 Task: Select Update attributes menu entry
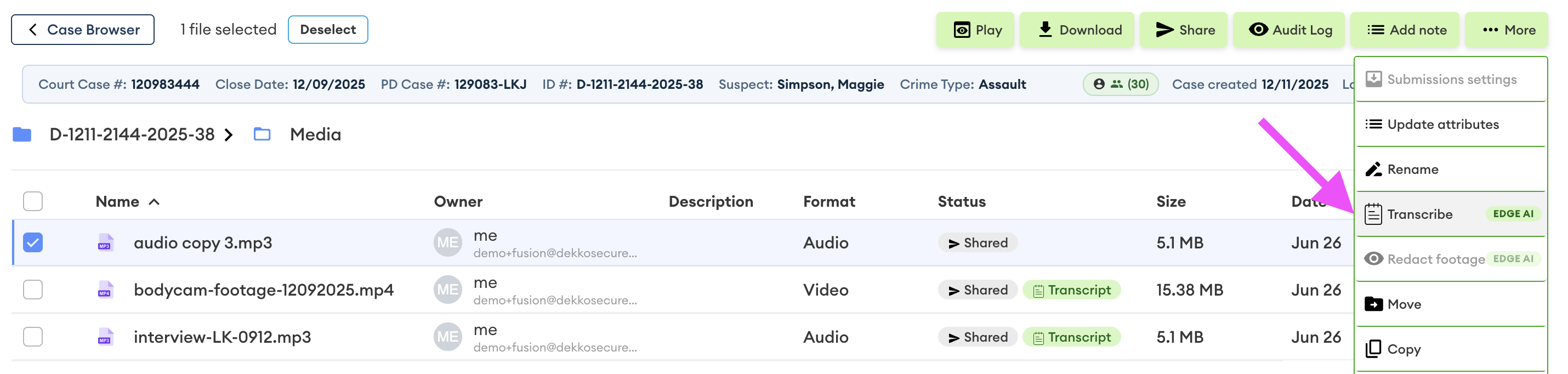[1451, 124]
